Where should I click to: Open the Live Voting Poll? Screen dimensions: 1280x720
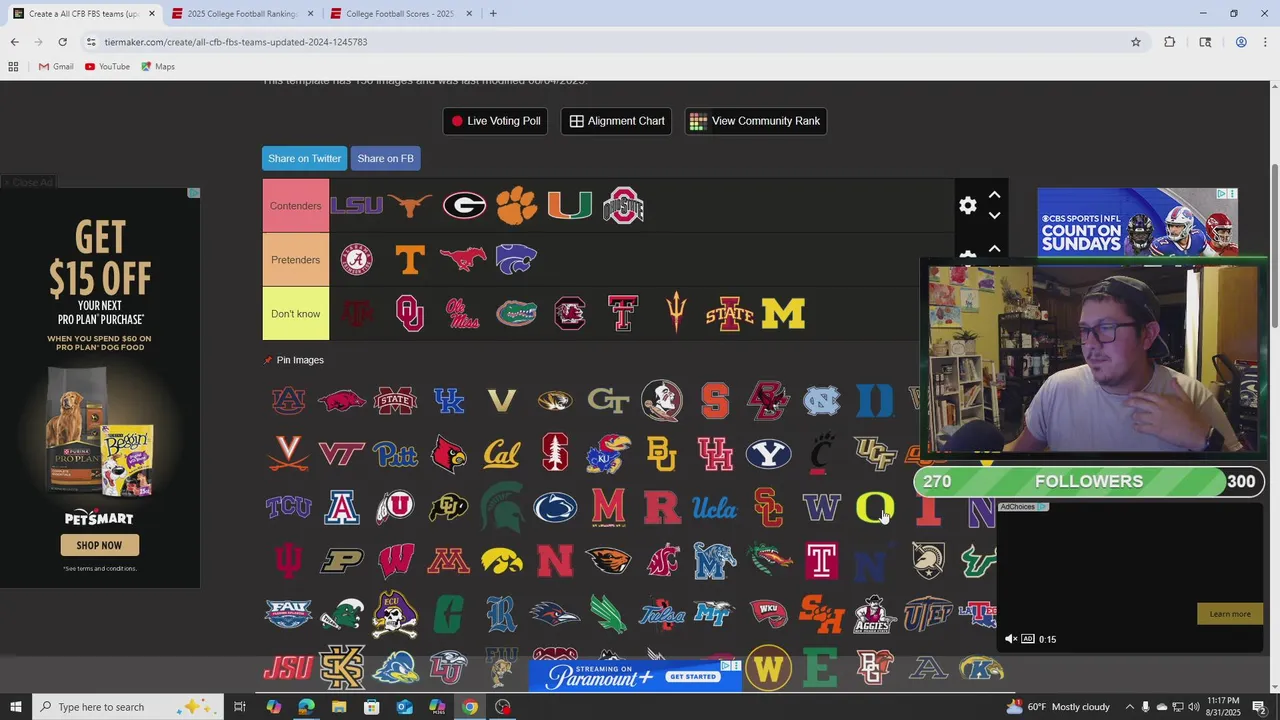click(x=495, y=121)
